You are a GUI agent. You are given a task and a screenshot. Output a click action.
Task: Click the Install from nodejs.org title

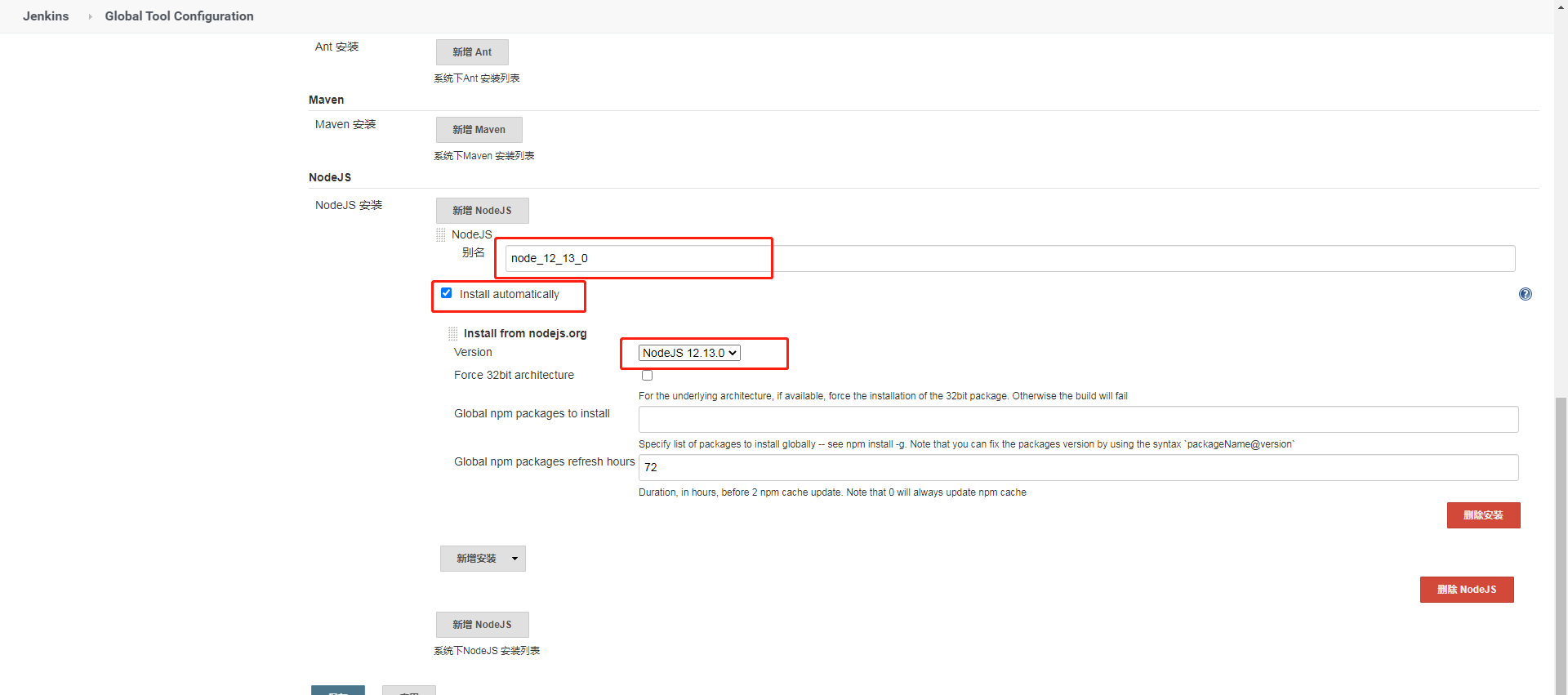pos(525,333)
